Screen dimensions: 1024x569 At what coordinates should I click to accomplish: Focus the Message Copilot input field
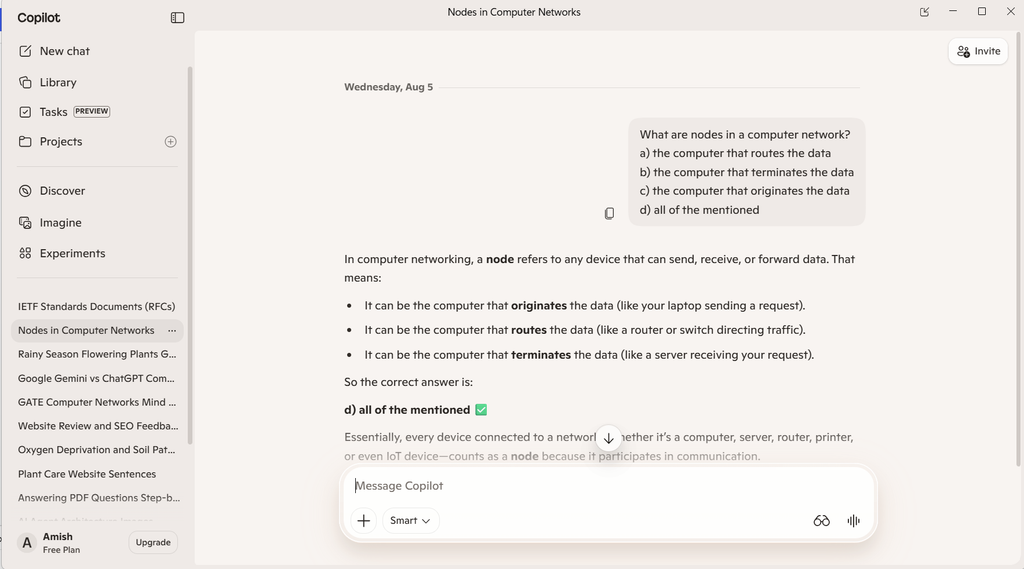(608, 485)
